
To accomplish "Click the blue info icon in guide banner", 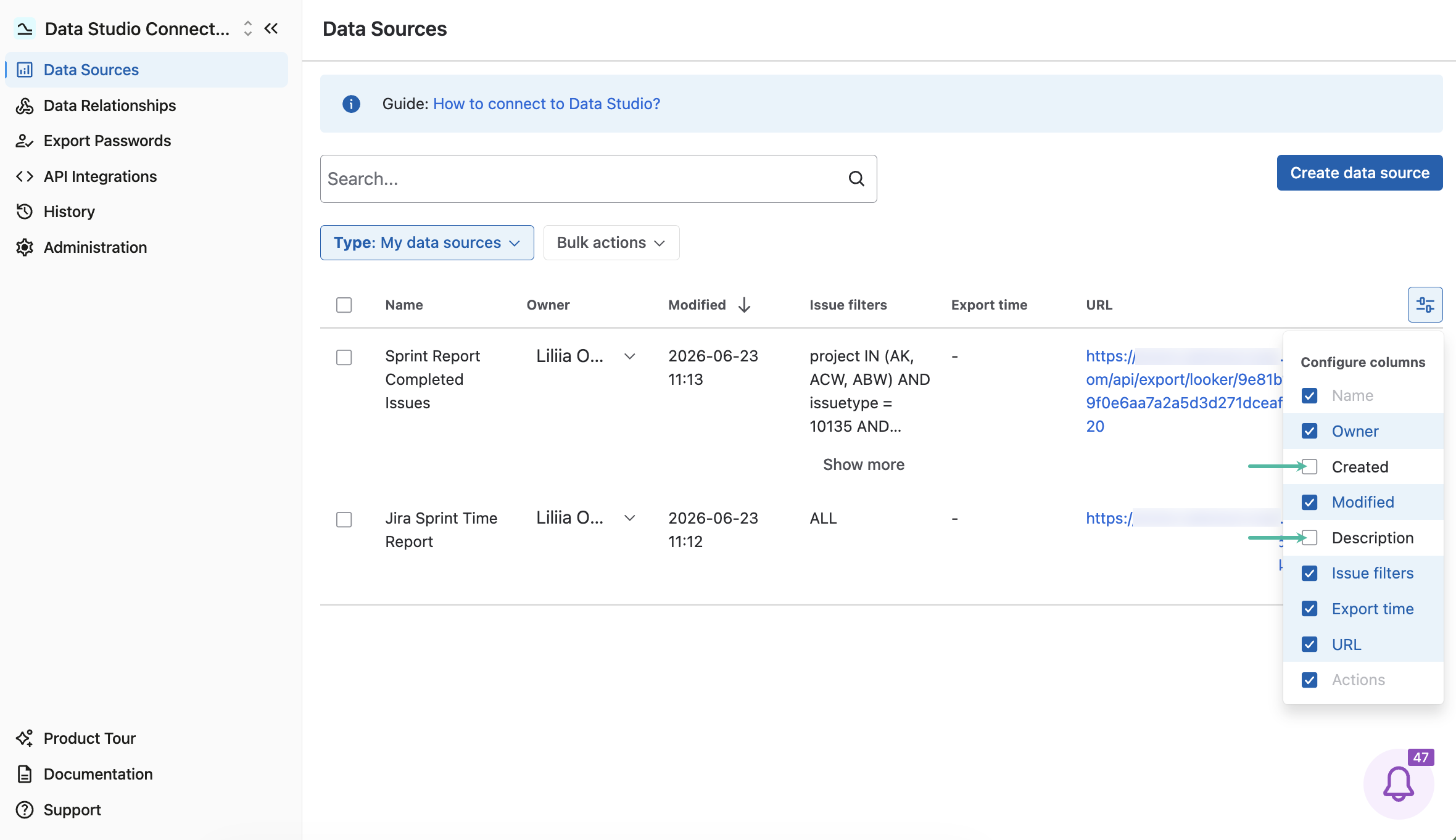I will pos(351,104).
